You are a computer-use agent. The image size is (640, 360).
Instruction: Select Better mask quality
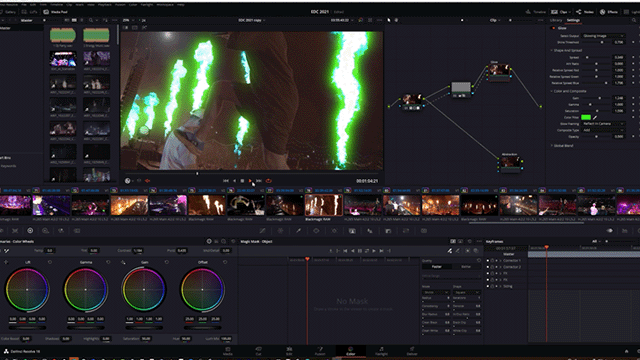[466, 267]
